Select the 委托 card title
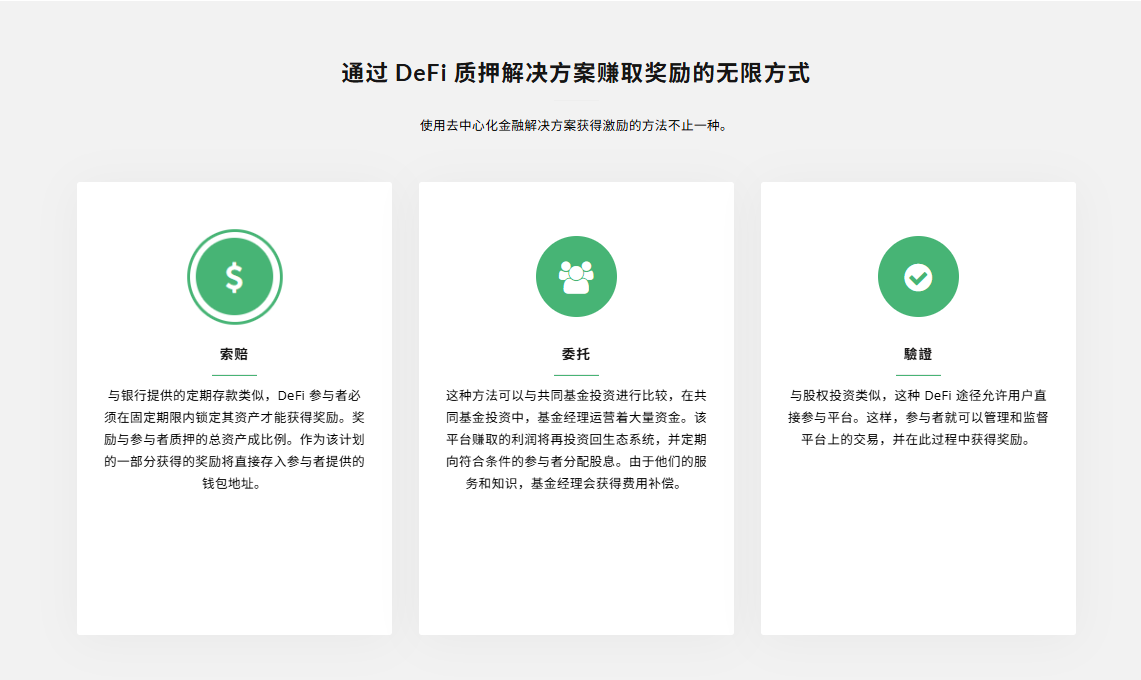The width and height of the screenshot is (1141, 680). pyautogui.click(x=576, y=354)
